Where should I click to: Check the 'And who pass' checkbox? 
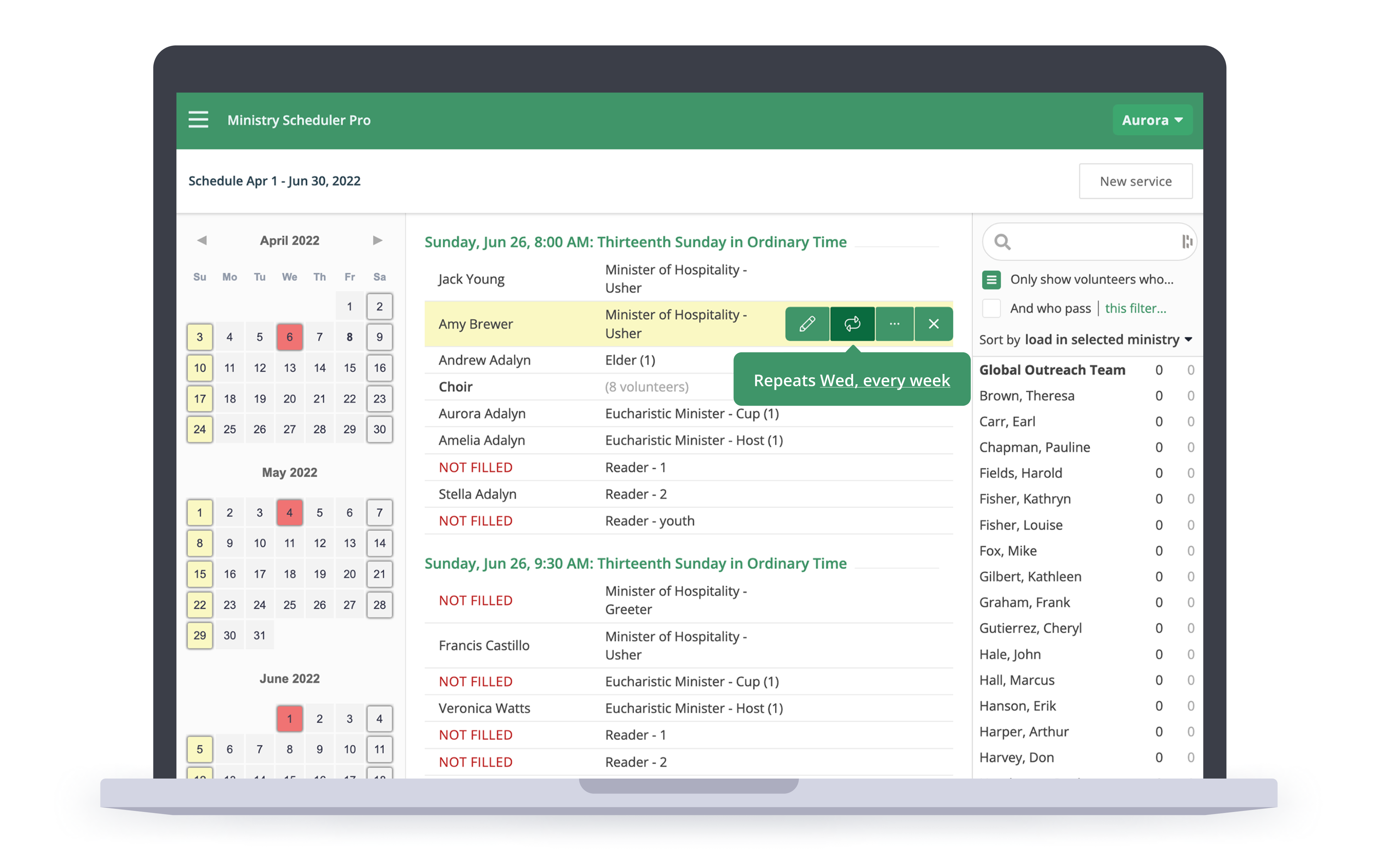click(991, 308)
